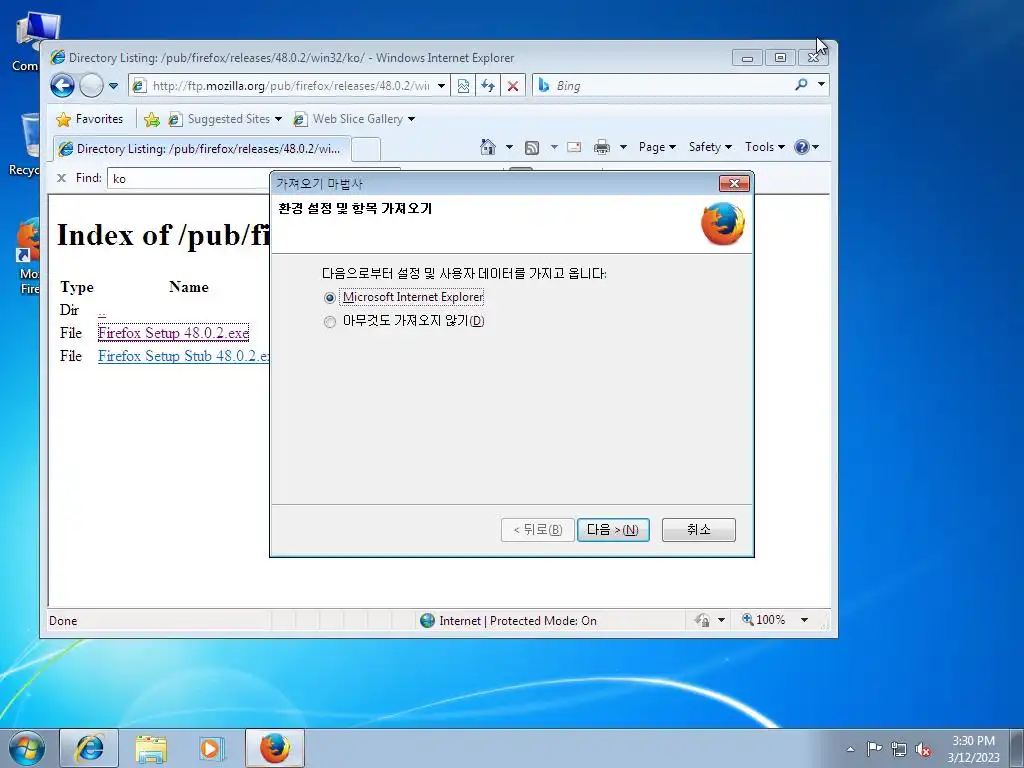
Task: Open the Favorites panel
Action: pos(90,119)
